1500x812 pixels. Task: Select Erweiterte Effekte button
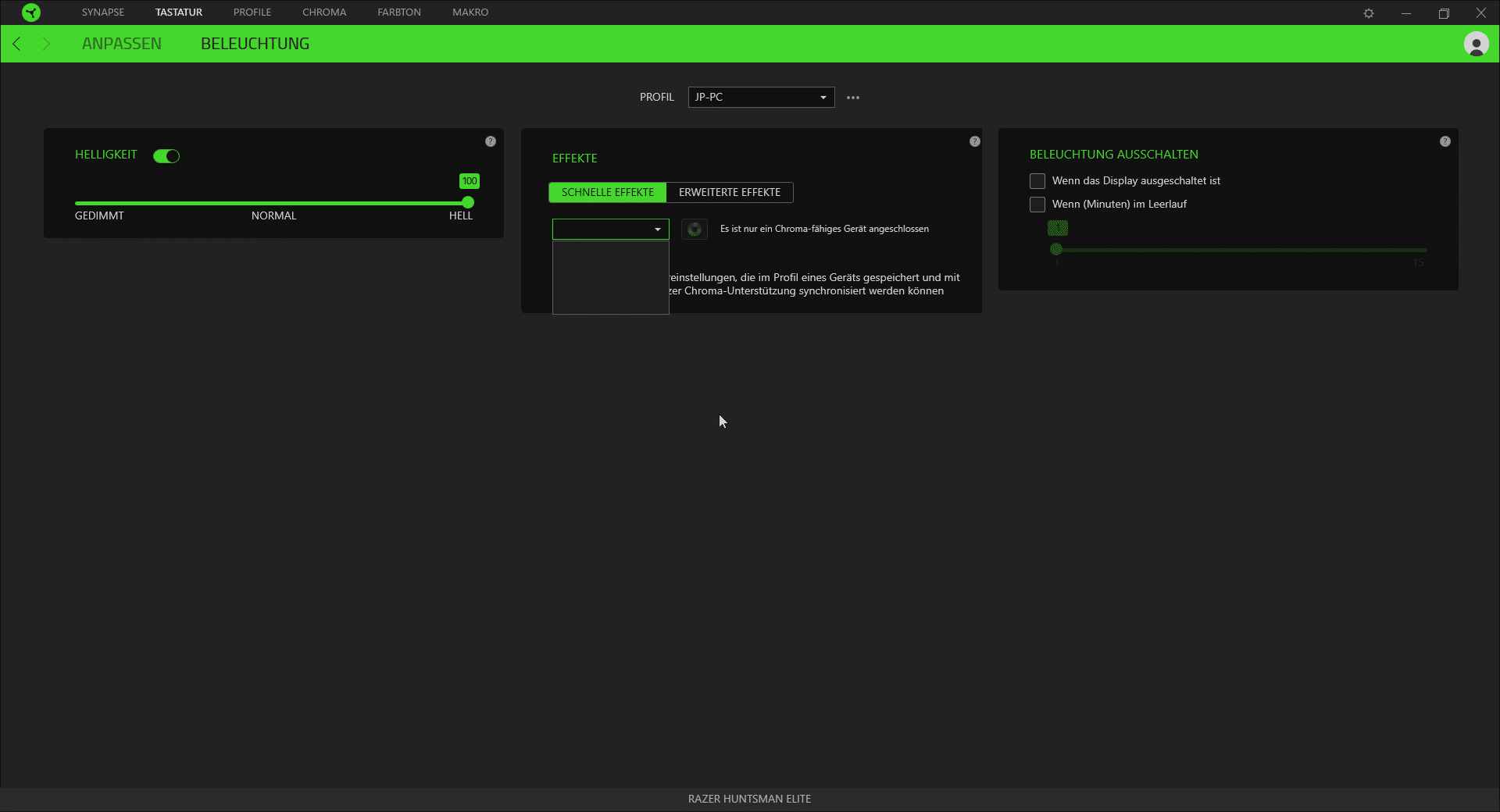tap(729, 193)
